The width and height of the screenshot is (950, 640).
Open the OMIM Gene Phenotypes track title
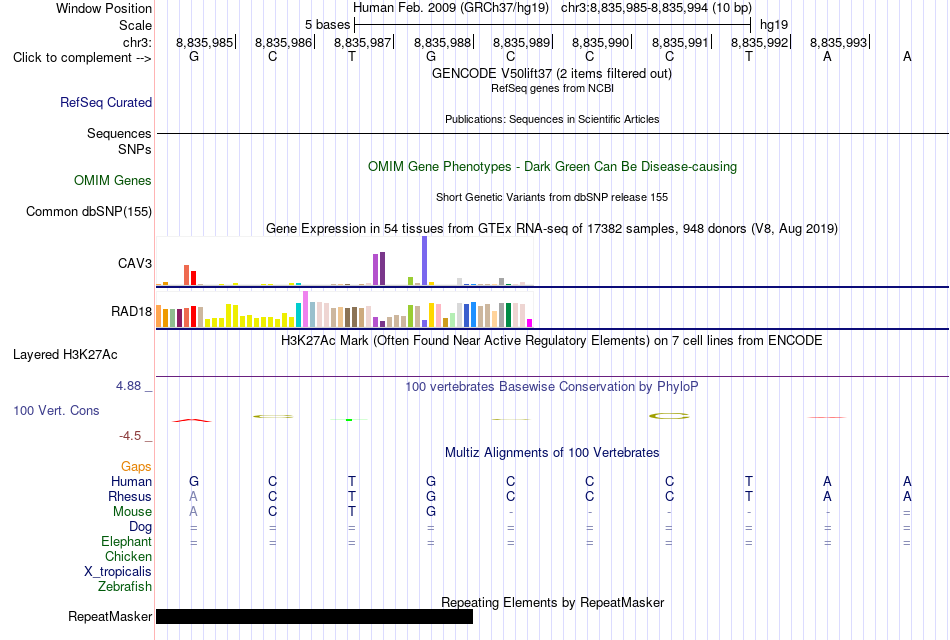(x=552, y=167)
